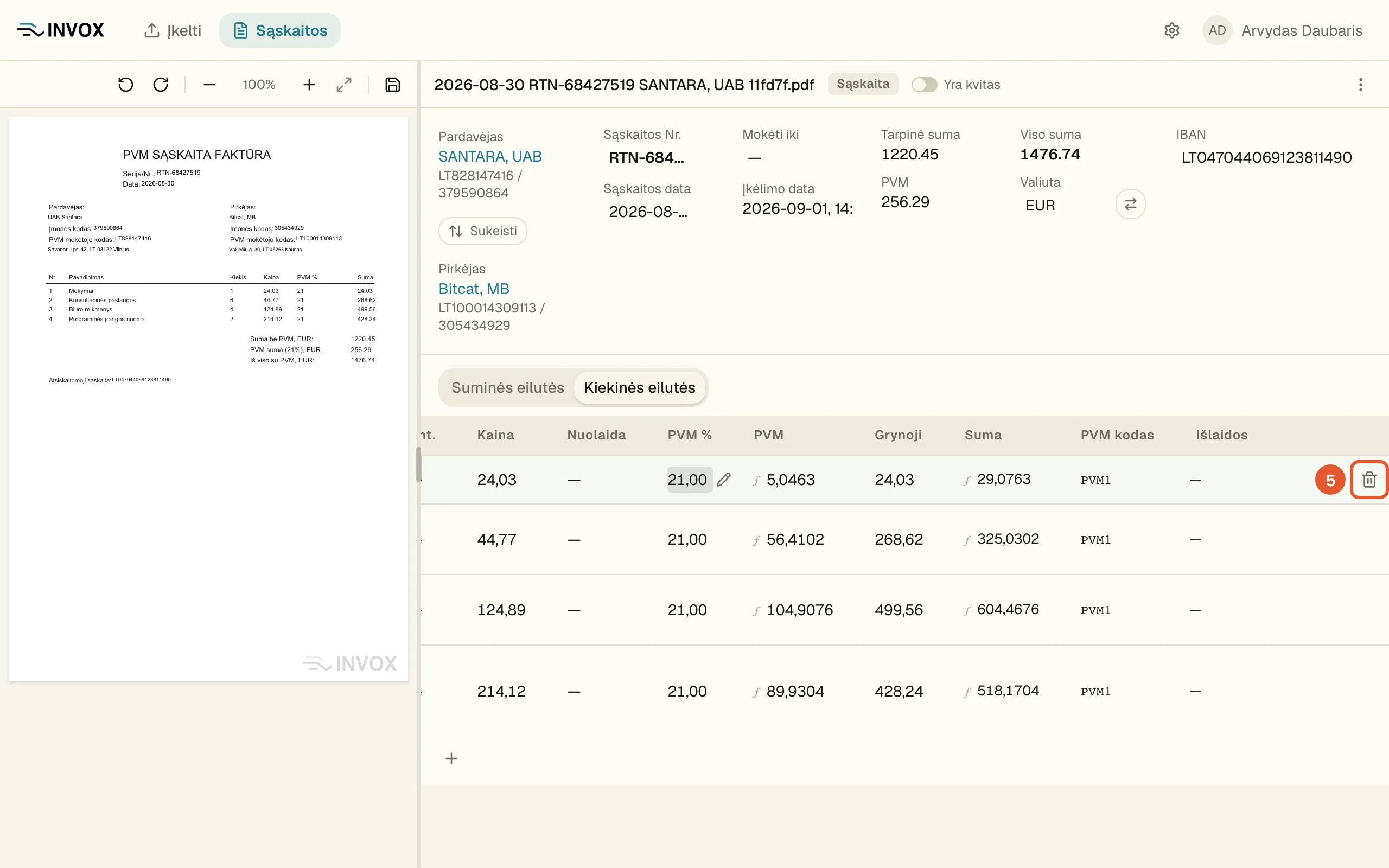Click the INVOX logo
The image size is (1389, 868).
tap(60, 30)
